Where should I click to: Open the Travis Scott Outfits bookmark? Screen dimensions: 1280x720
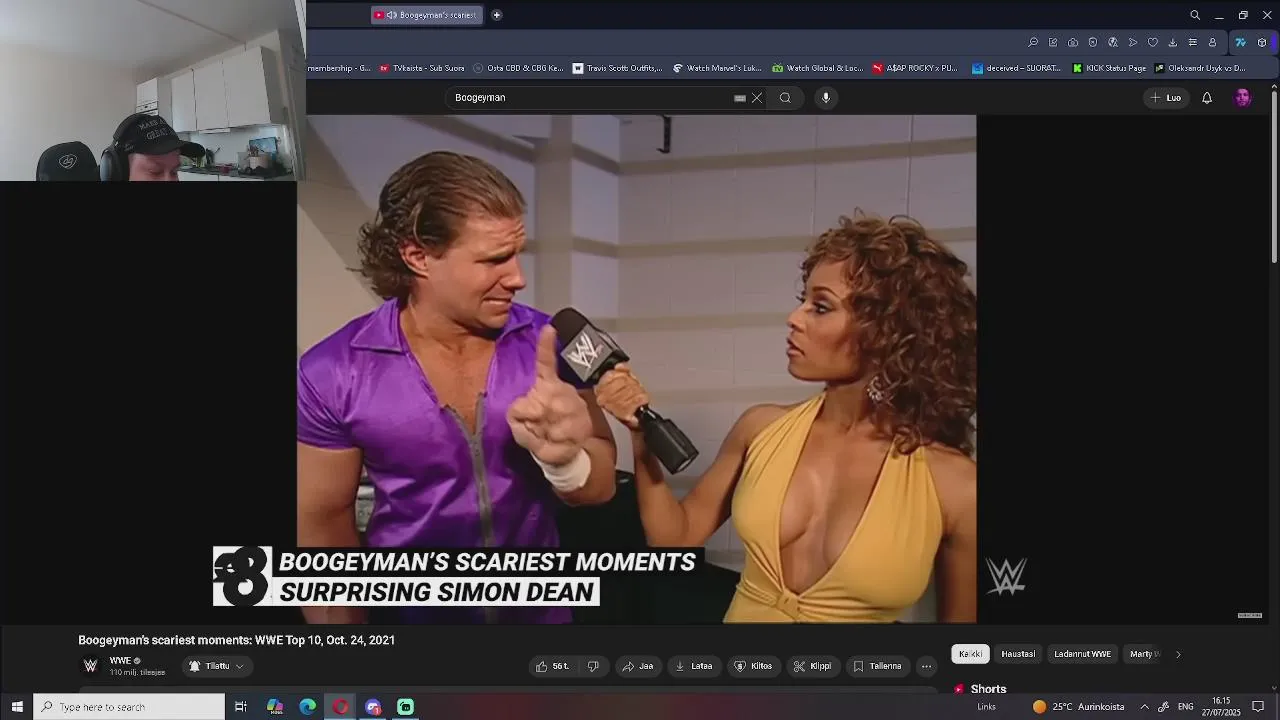[617, 68]
